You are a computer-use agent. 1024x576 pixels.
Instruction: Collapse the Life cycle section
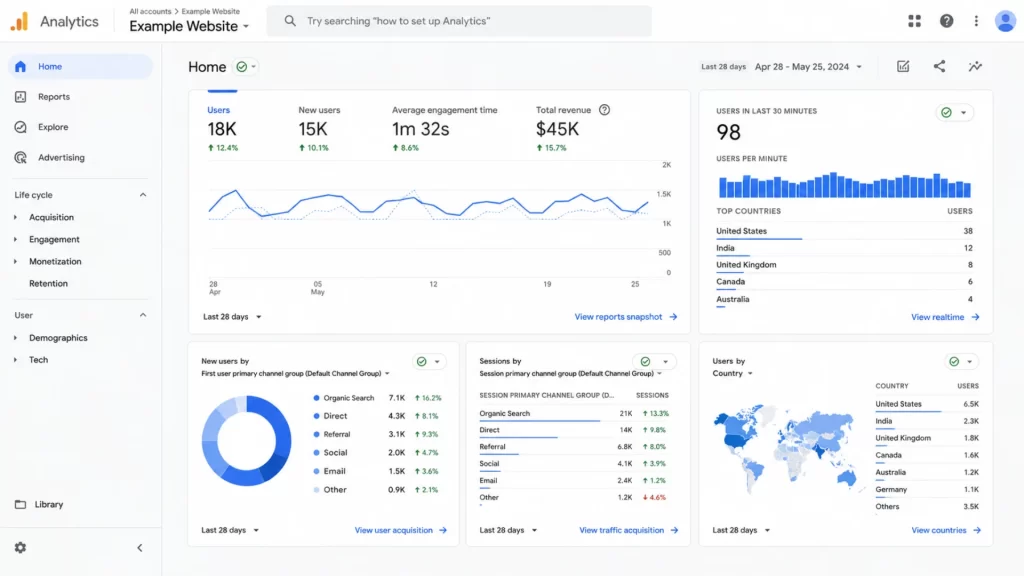143,195
